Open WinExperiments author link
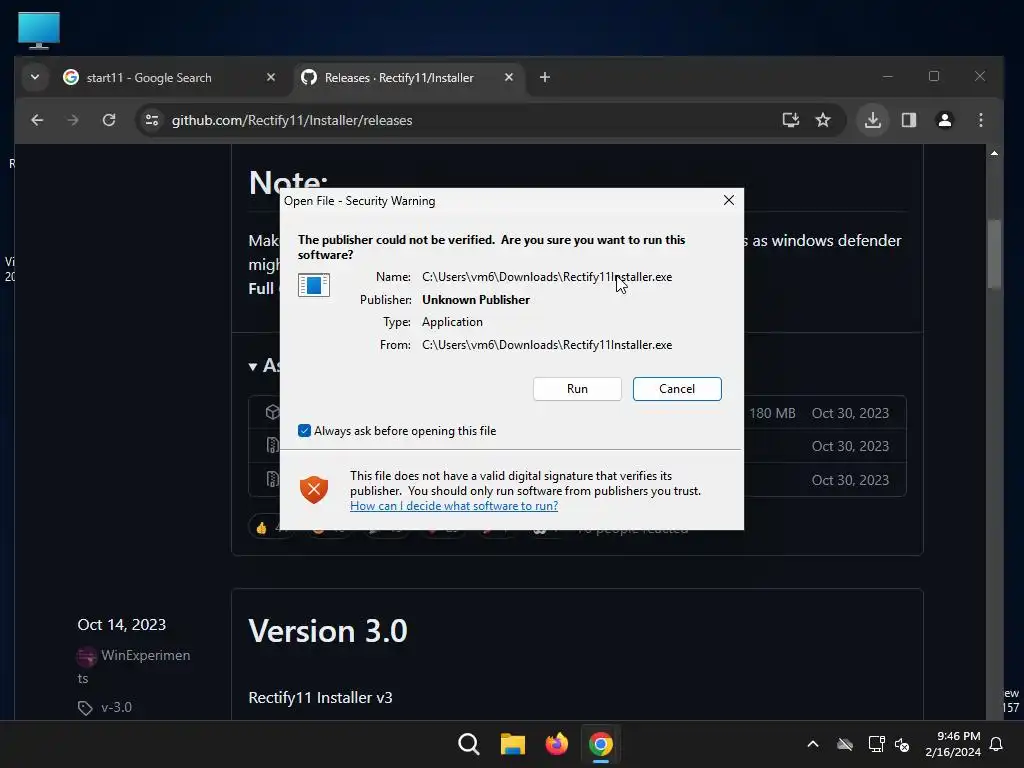The height and width of the screenshot is (768, 1024). pos(134,666)
